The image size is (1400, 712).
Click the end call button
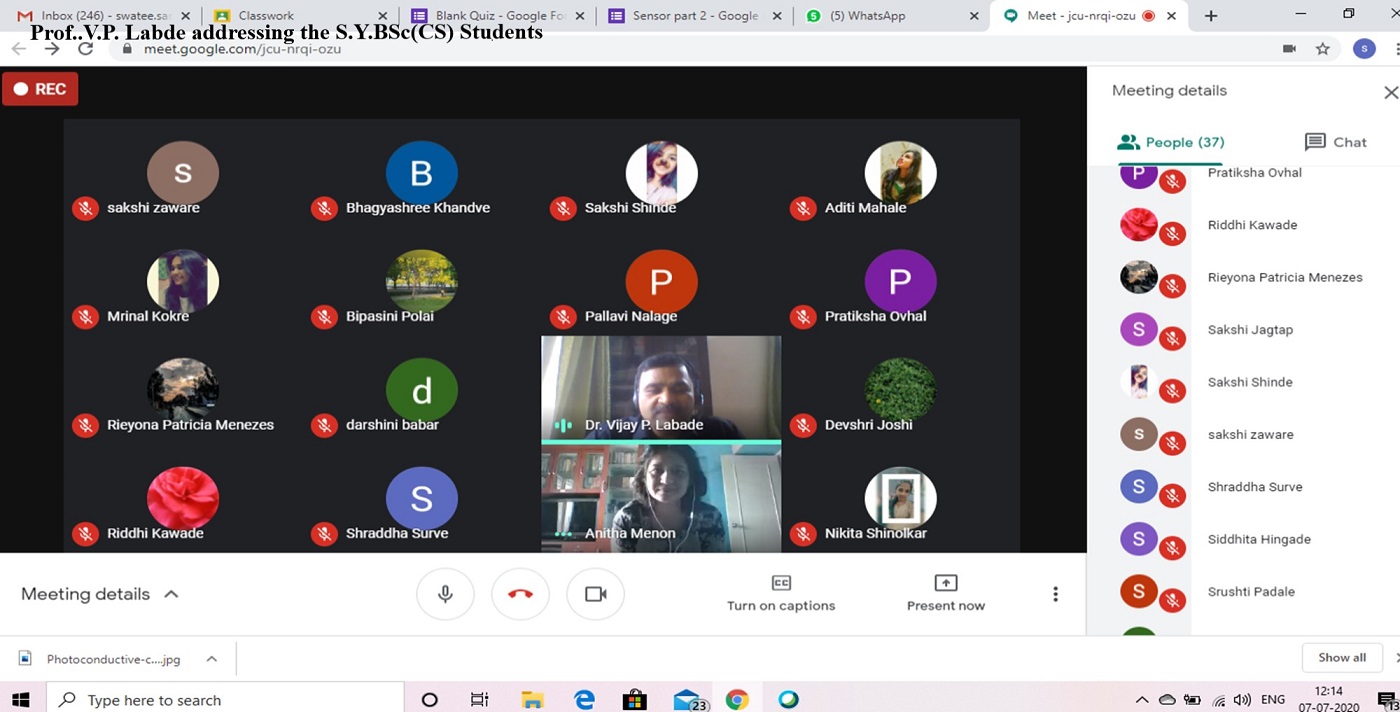pyautogui.click(x=520, y=593)
